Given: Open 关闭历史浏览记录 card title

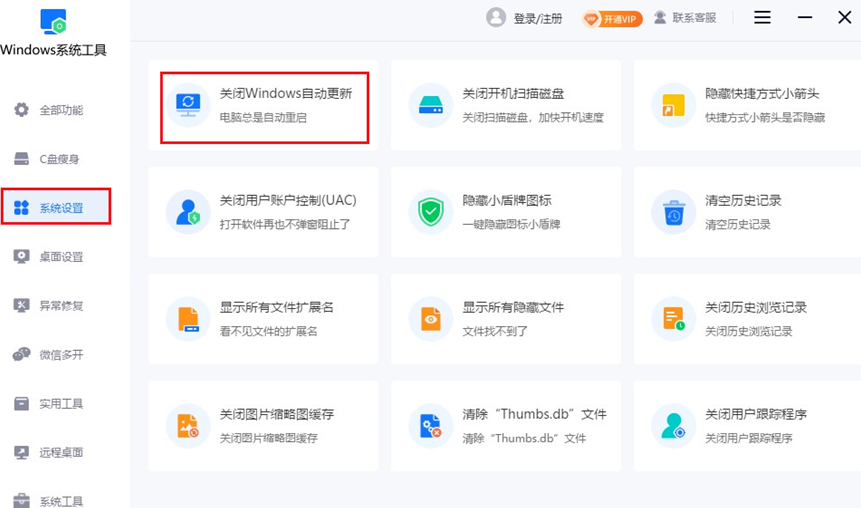Looking at the screenshot, I should (756, 307).
